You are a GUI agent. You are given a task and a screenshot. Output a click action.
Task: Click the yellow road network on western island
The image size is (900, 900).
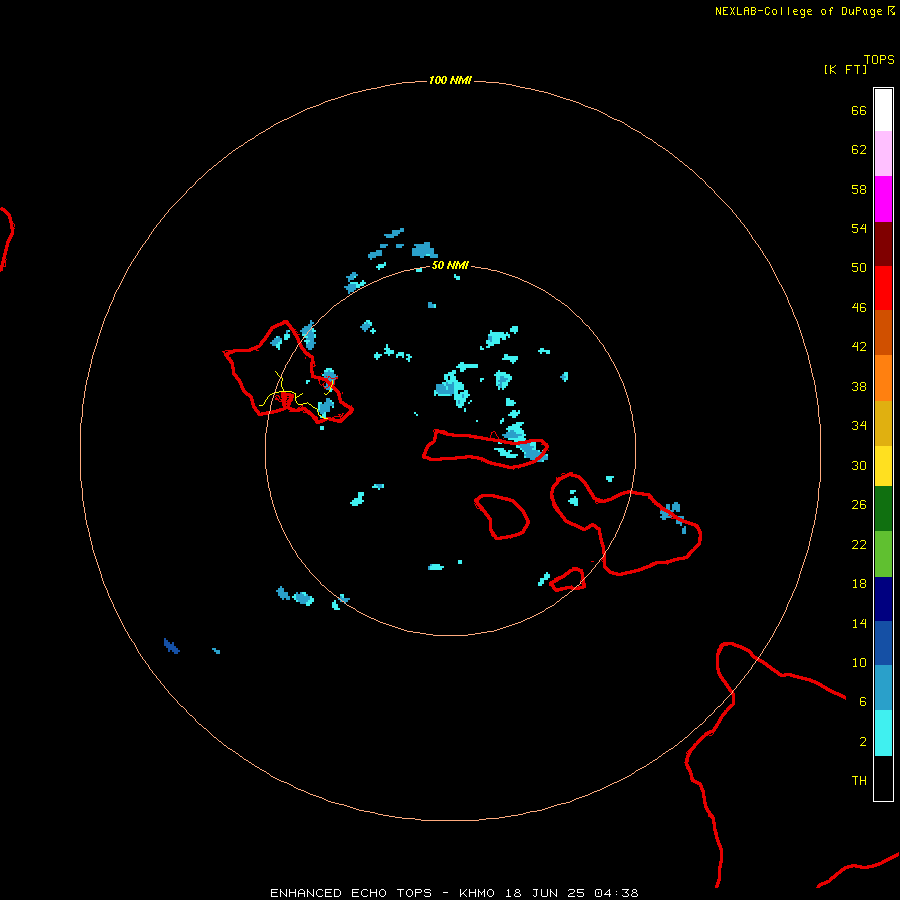click(298, 395)
